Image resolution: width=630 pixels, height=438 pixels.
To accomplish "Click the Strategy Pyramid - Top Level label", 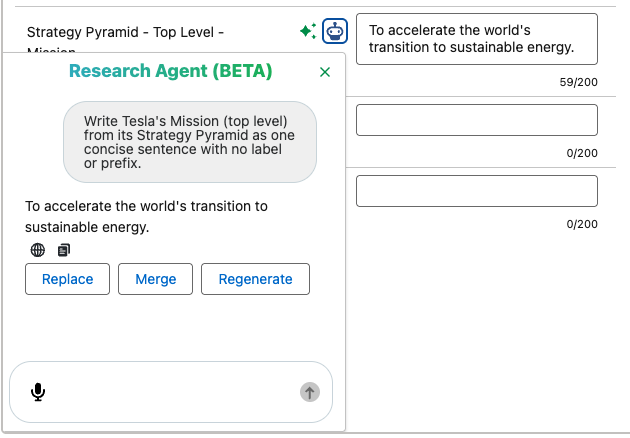I will coord(125,32).
